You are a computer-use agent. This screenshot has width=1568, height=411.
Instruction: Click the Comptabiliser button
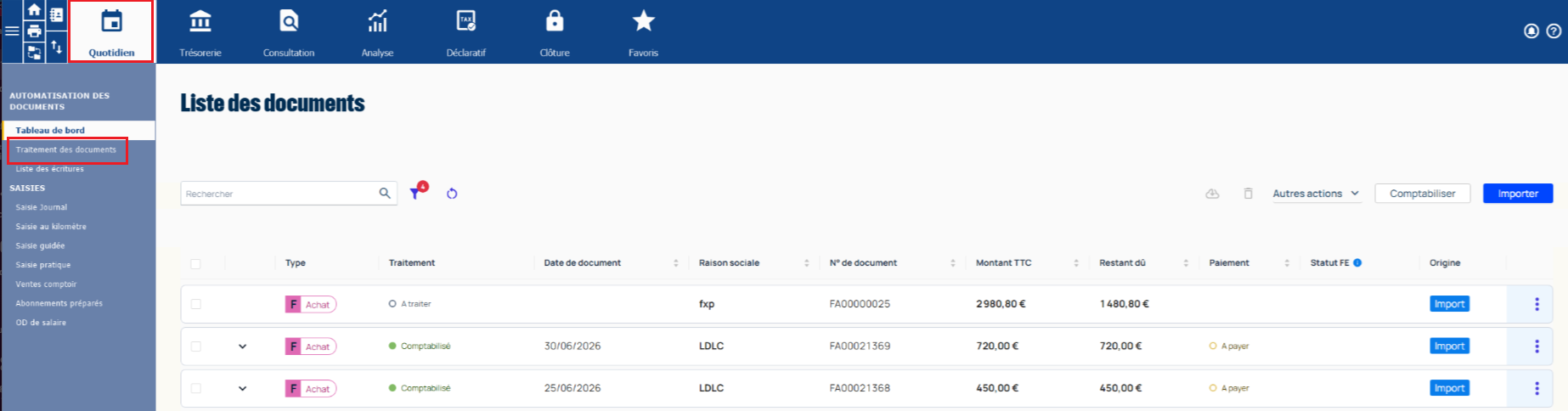1423,194
